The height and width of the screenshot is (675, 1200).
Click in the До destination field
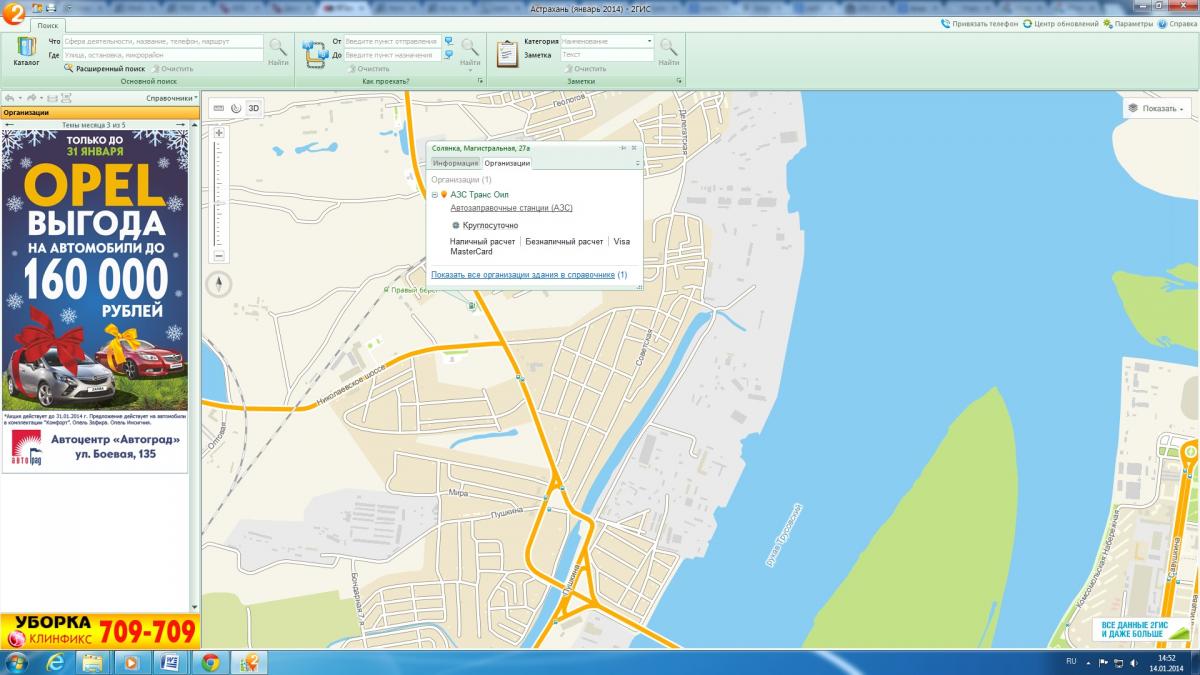392,55
